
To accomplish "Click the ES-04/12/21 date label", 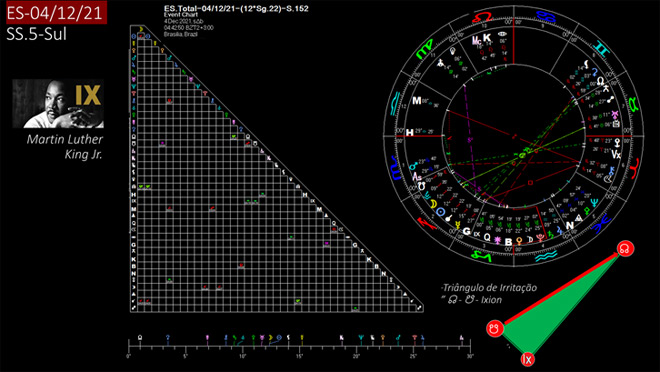I will [56, 13].
